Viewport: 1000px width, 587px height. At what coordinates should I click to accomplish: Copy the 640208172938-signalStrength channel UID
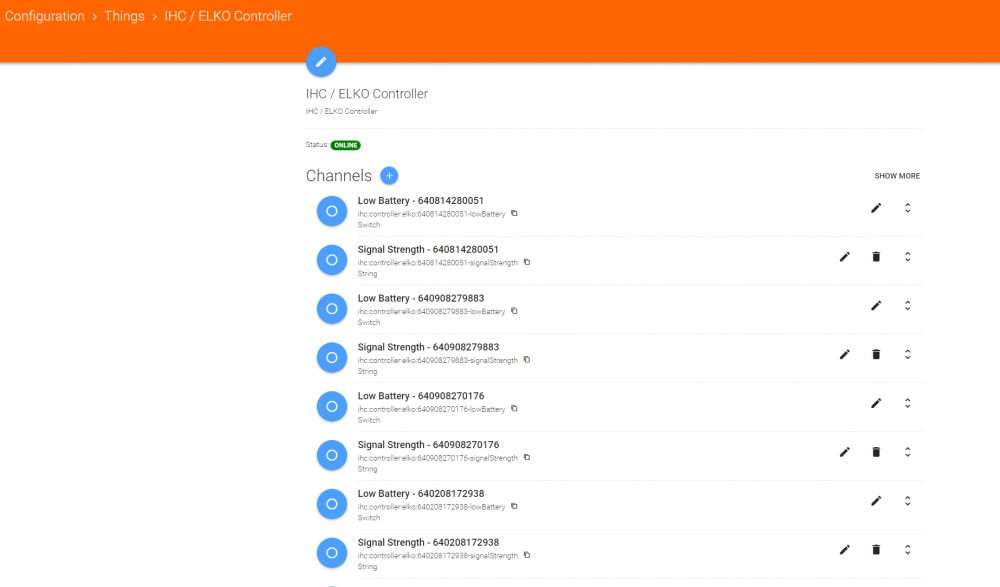click(527, 555)
